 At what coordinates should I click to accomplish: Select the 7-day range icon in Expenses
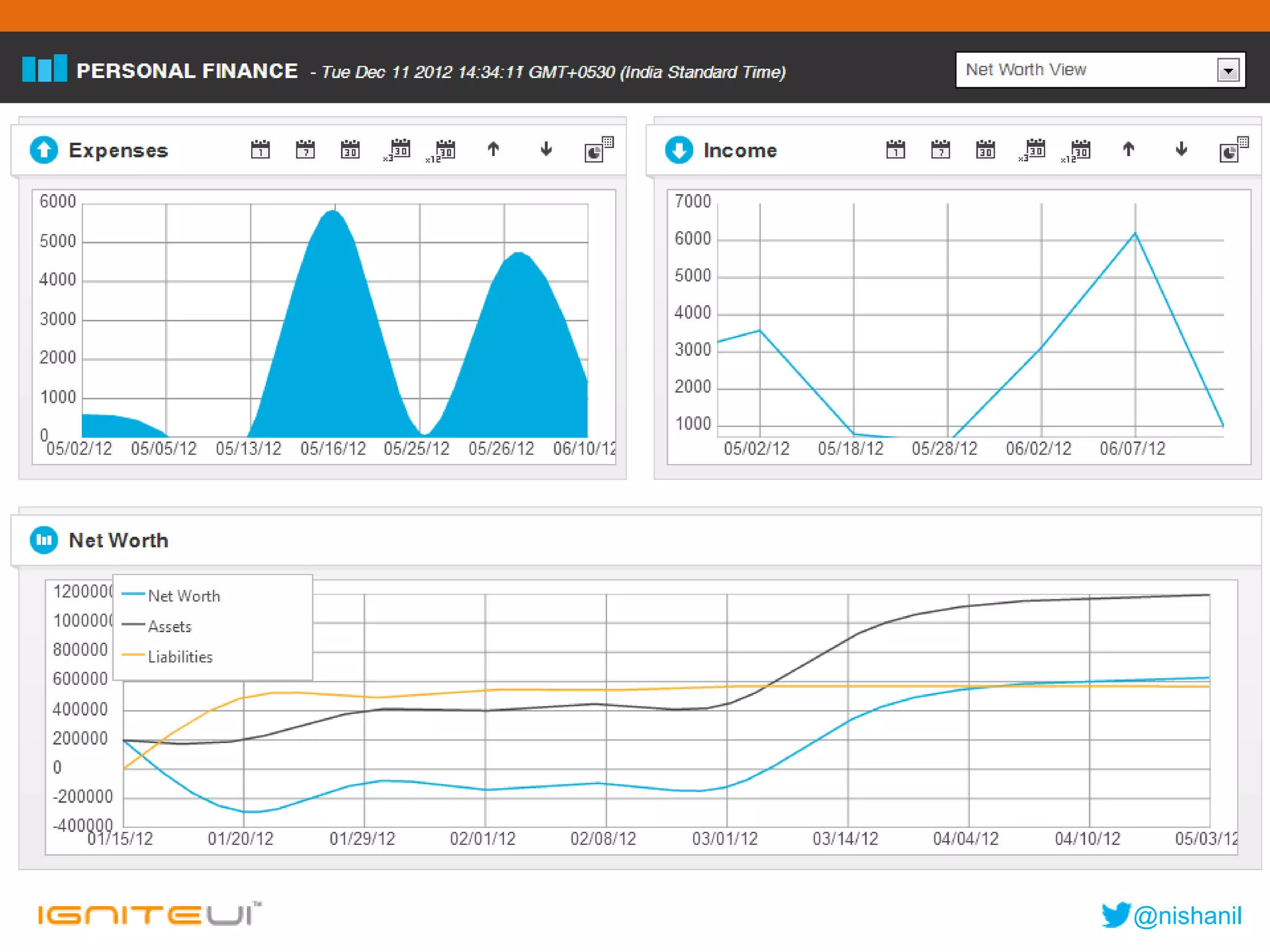(x=305, y=149)
